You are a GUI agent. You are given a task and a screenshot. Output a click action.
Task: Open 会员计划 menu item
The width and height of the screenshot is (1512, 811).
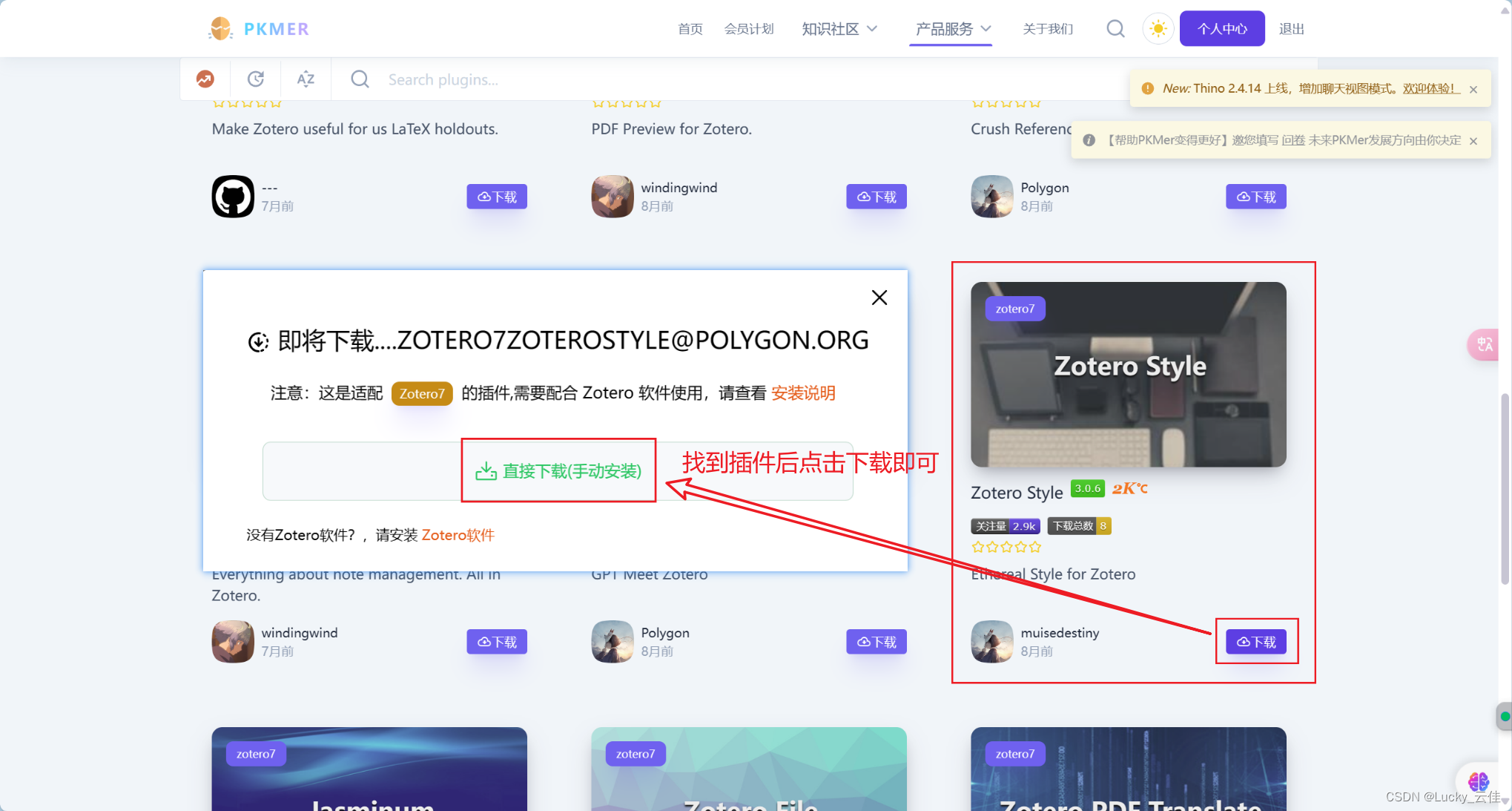749,29
